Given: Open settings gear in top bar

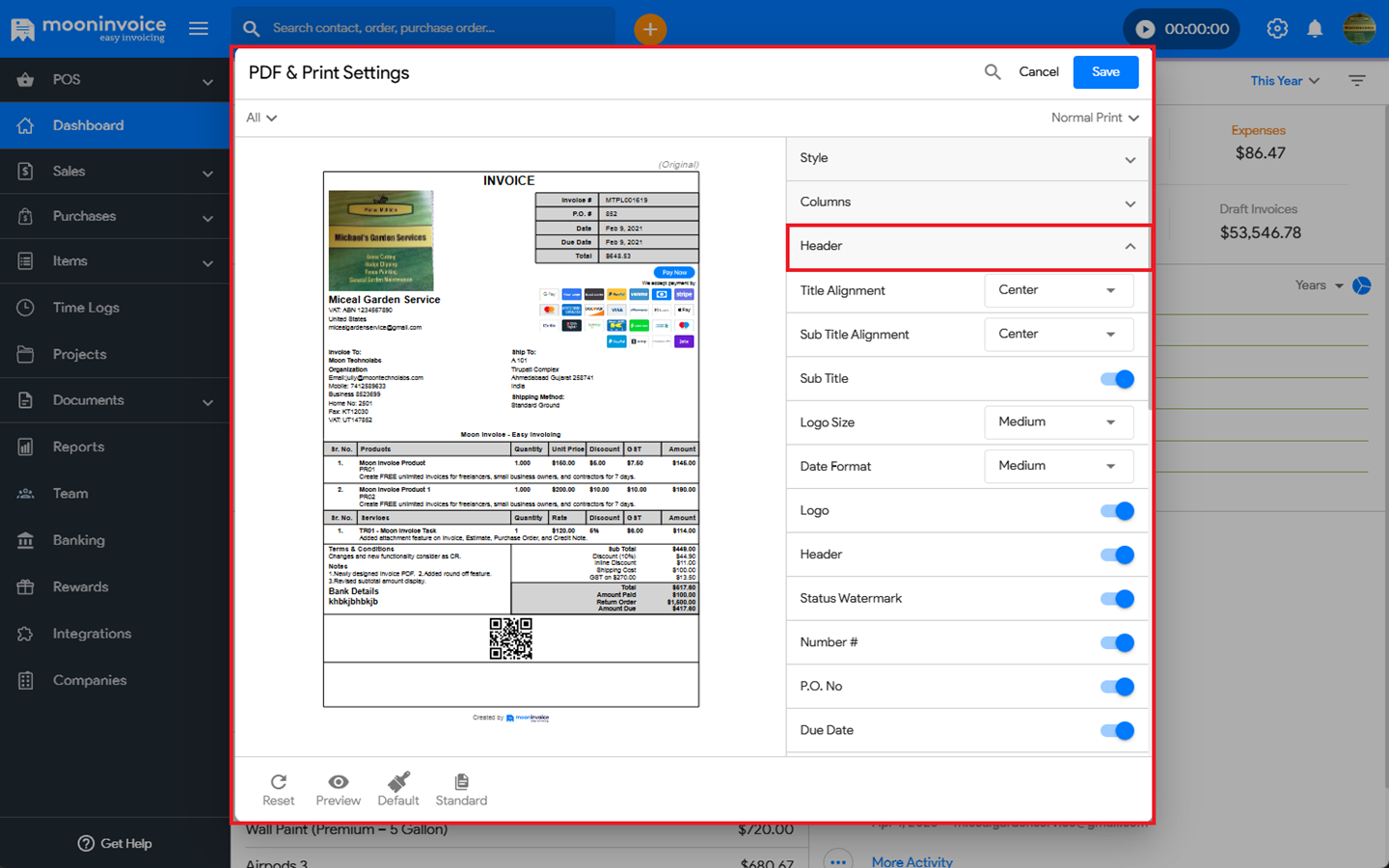Looking at the screenshot, I should point(1277,29).
